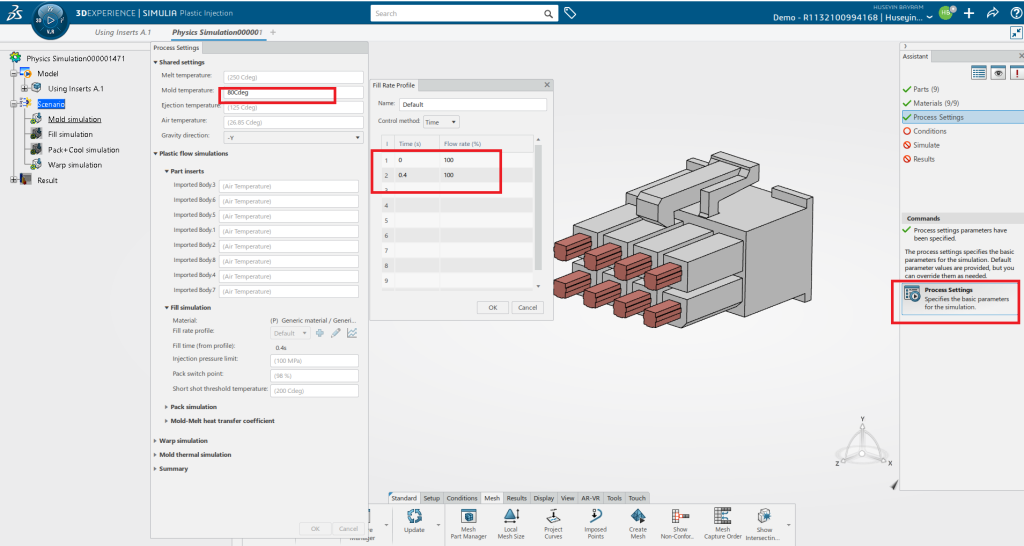Select Fill simulation in the tree
Image resolution: width=1024 pixels, height=546 pixels.
point(70,134)
